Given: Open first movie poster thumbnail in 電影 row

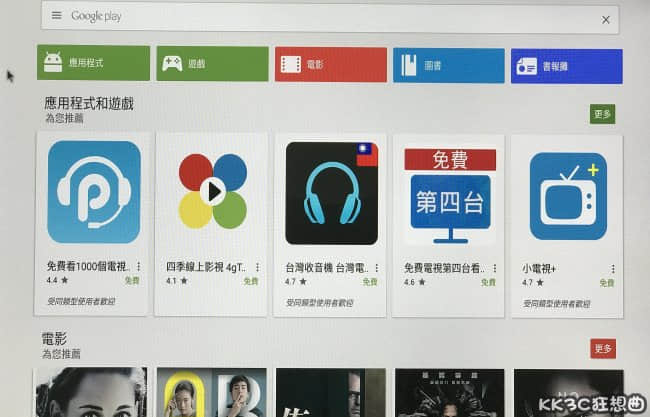Looking at the screenshot, I should pyautogui.click(x=90, y=392).
